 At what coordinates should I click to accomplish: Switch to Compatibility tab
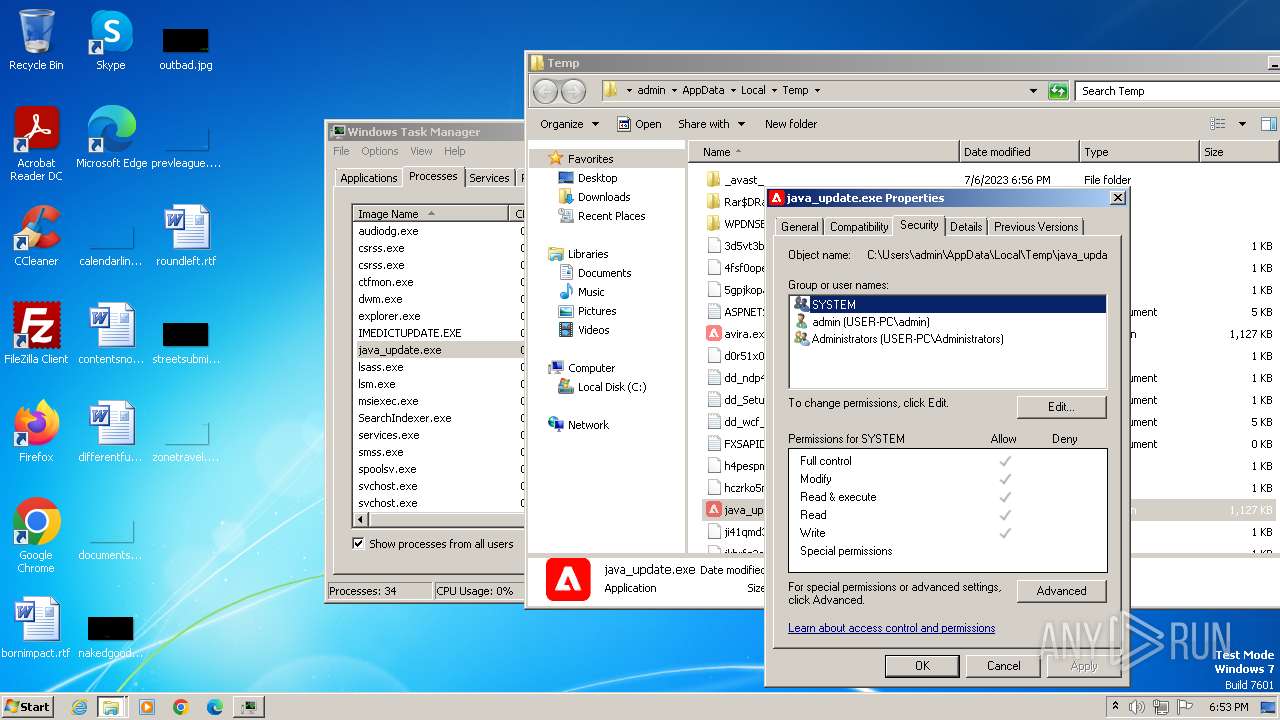[x=859, y=227]
